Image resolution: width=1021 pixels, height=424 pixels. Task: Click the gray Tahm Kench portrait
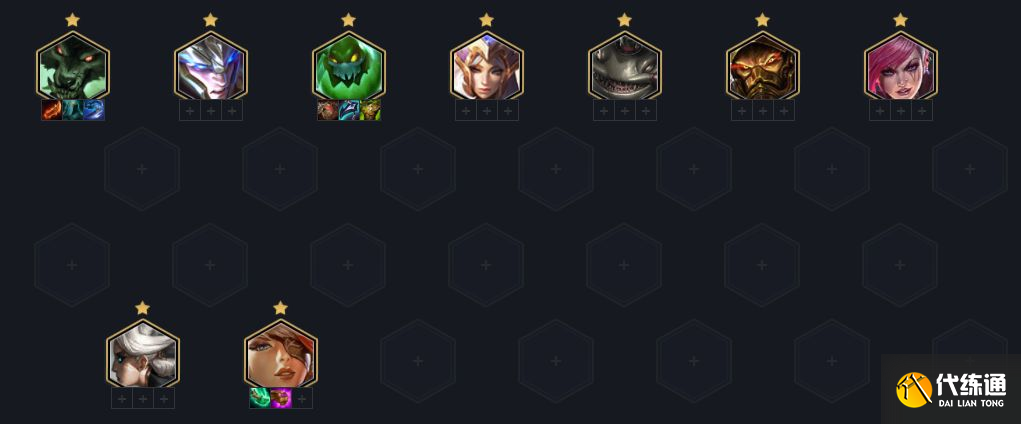(624, 66)
